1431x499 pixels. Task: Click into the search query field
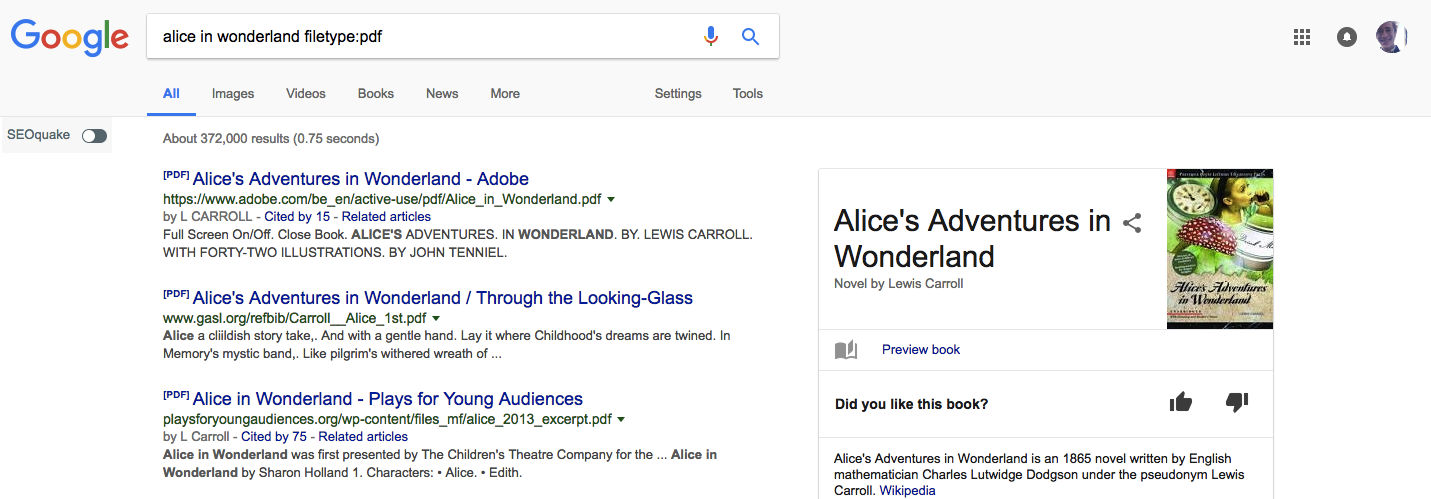point(420,37)
